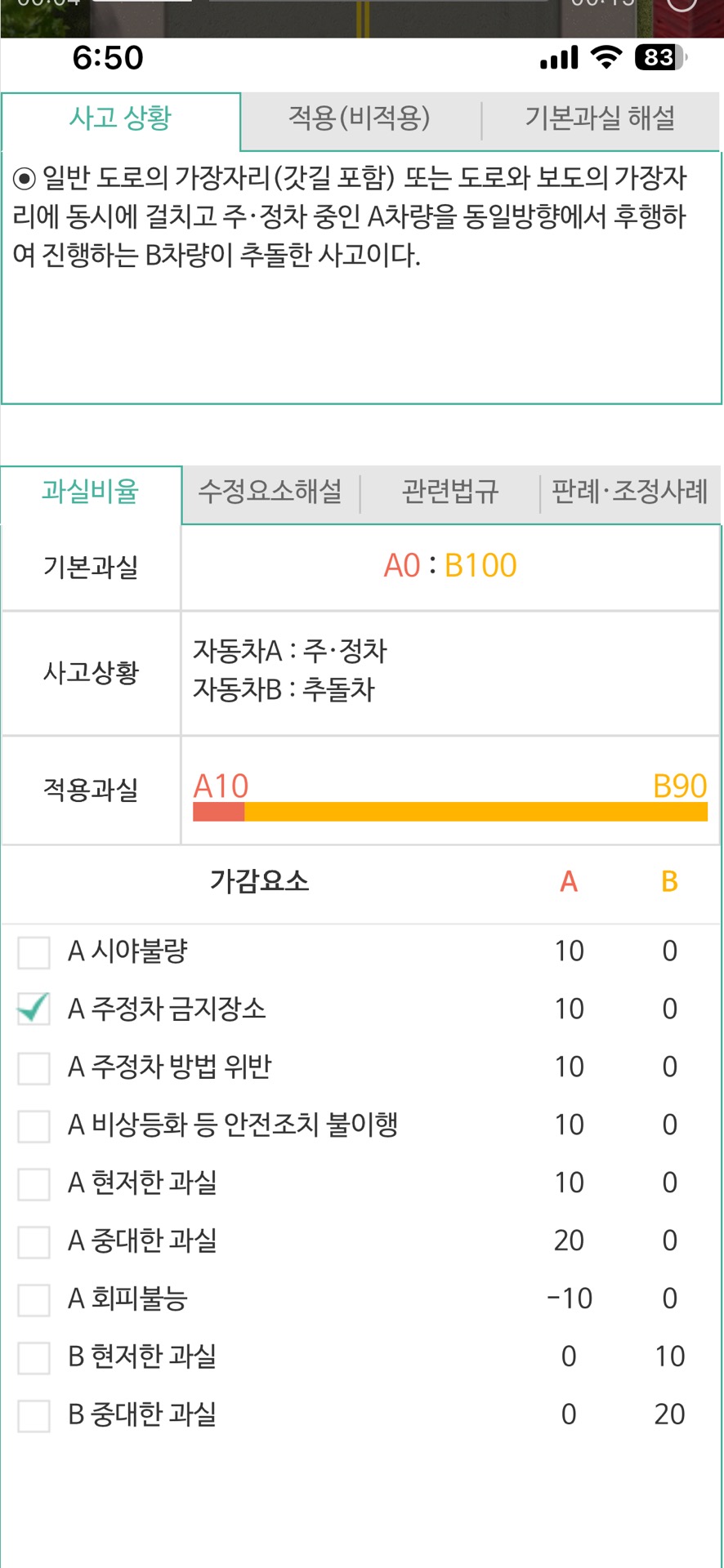
Task: Click the A10/B90 fault ratio bar
Action: tap(450, 811)
